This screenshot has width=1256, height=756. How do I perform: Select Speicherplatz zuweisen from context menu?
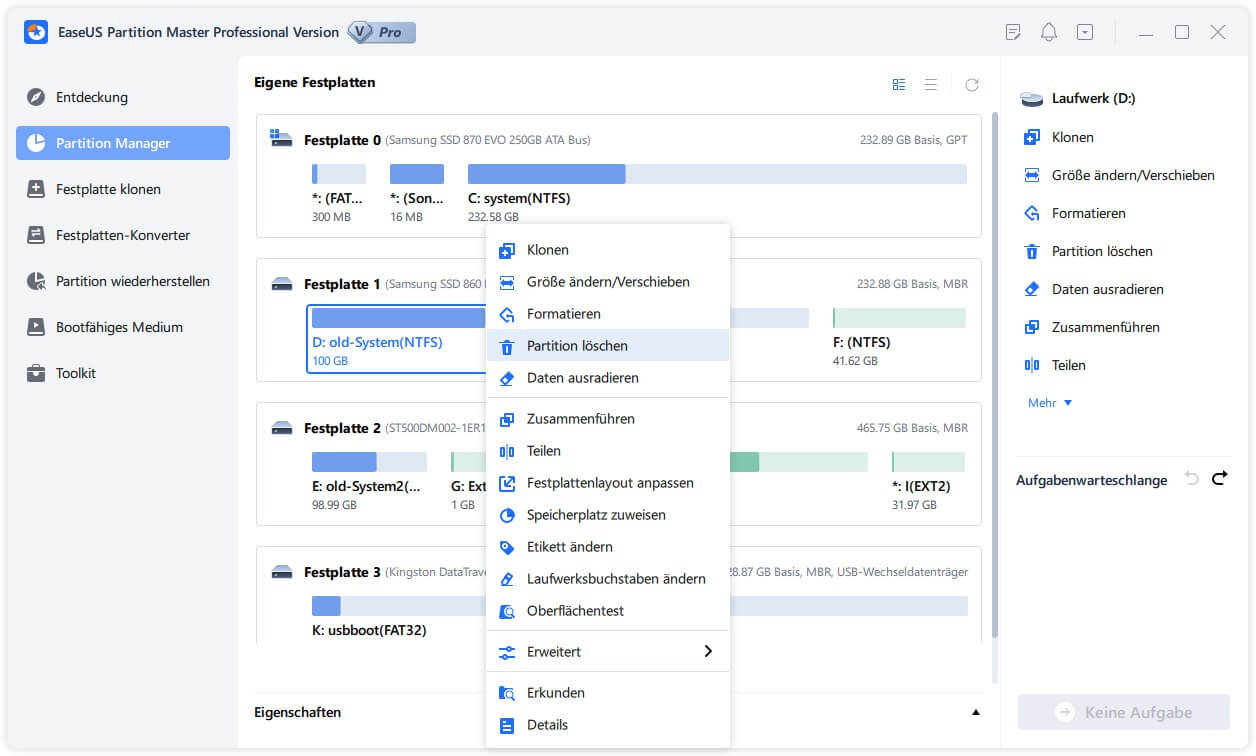click(x=608, y=515)
